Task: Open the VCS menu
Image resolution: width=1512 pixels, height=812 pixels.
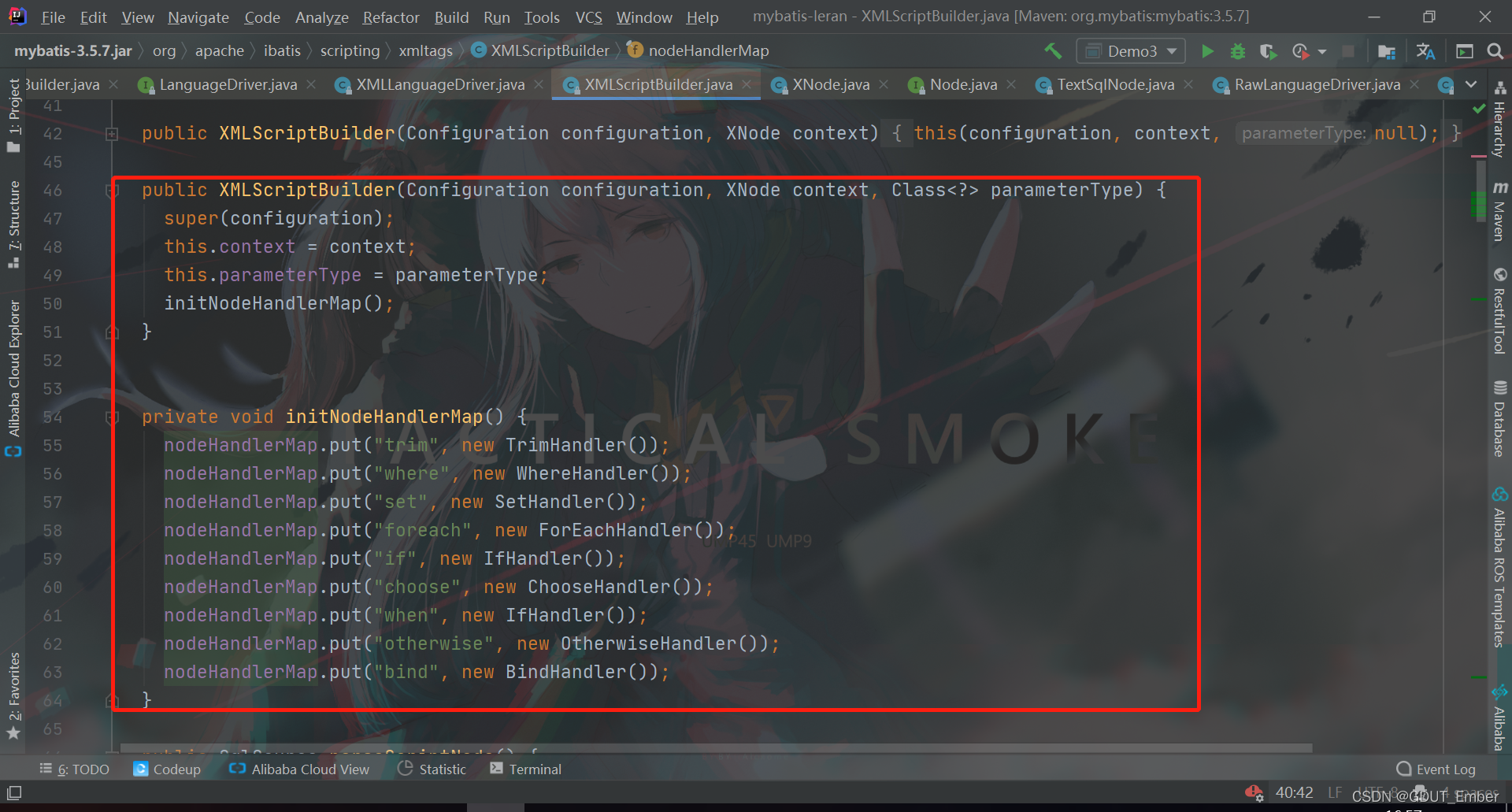Action: [588, 17]
